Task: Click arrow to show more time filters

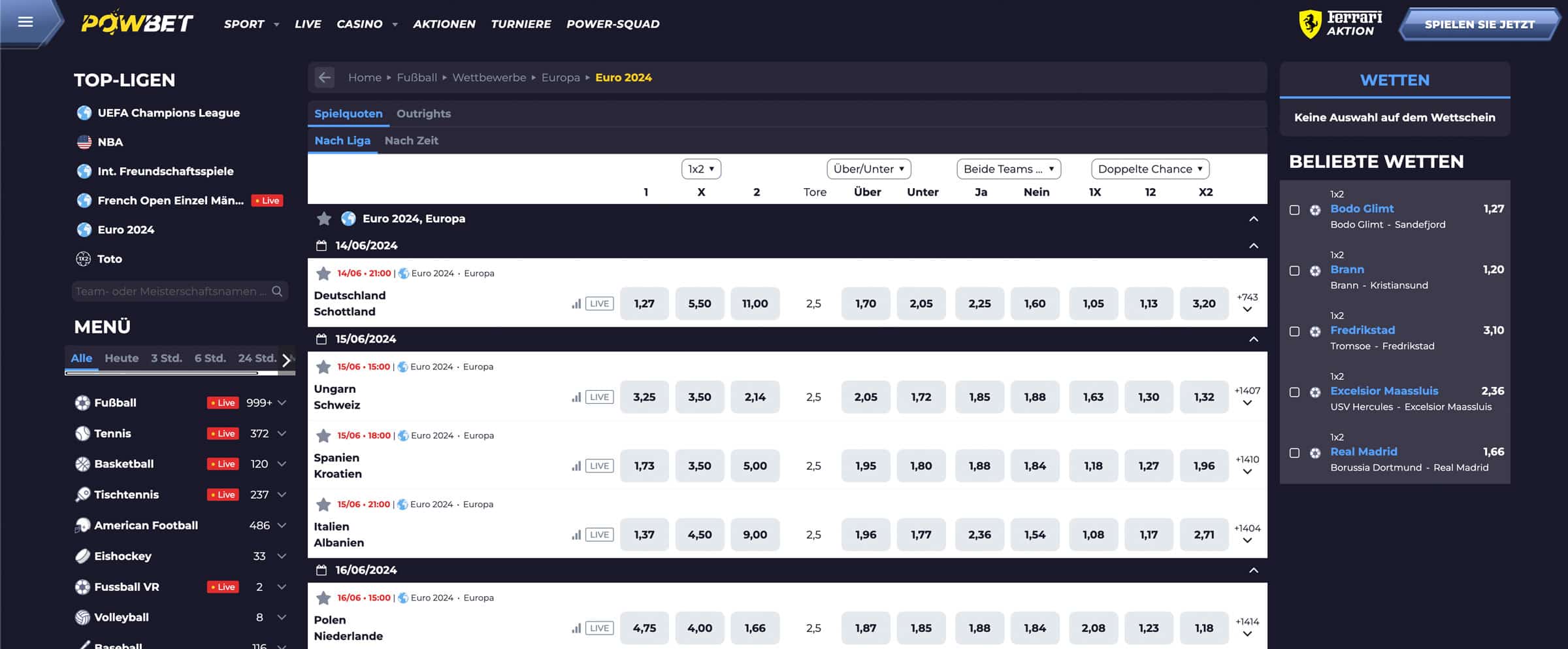Action: (286, 360)
